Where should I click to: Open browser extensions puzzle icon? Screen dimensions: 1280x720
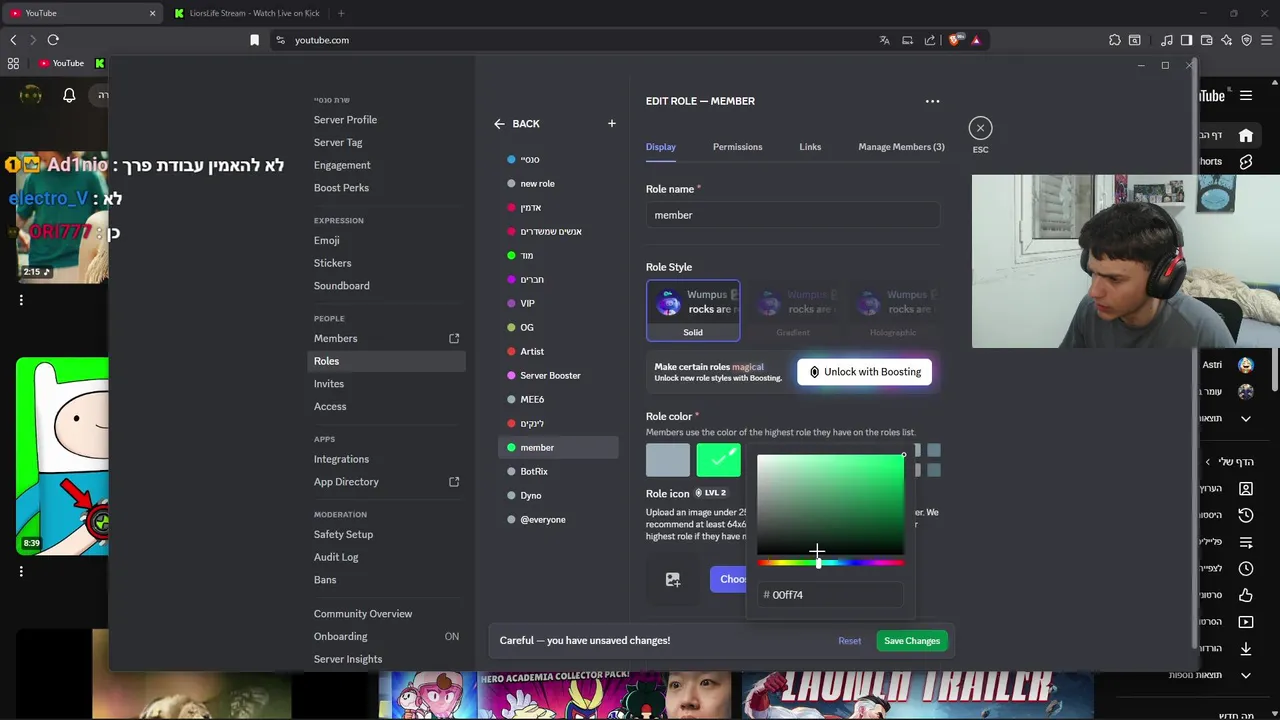[1114, 40]
